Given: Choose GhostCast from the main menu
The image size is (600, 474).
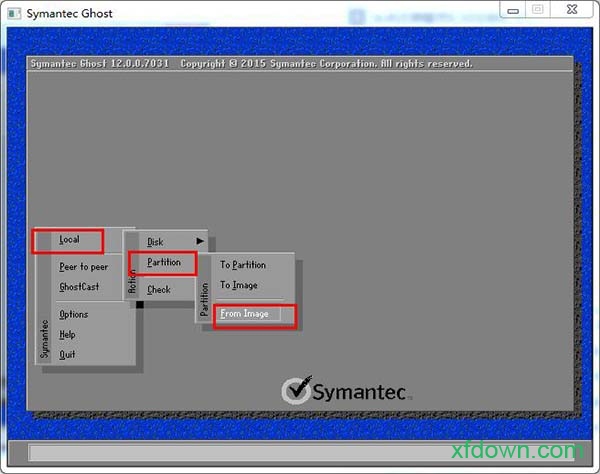Looking at the screenshot, I should (79, 287).
